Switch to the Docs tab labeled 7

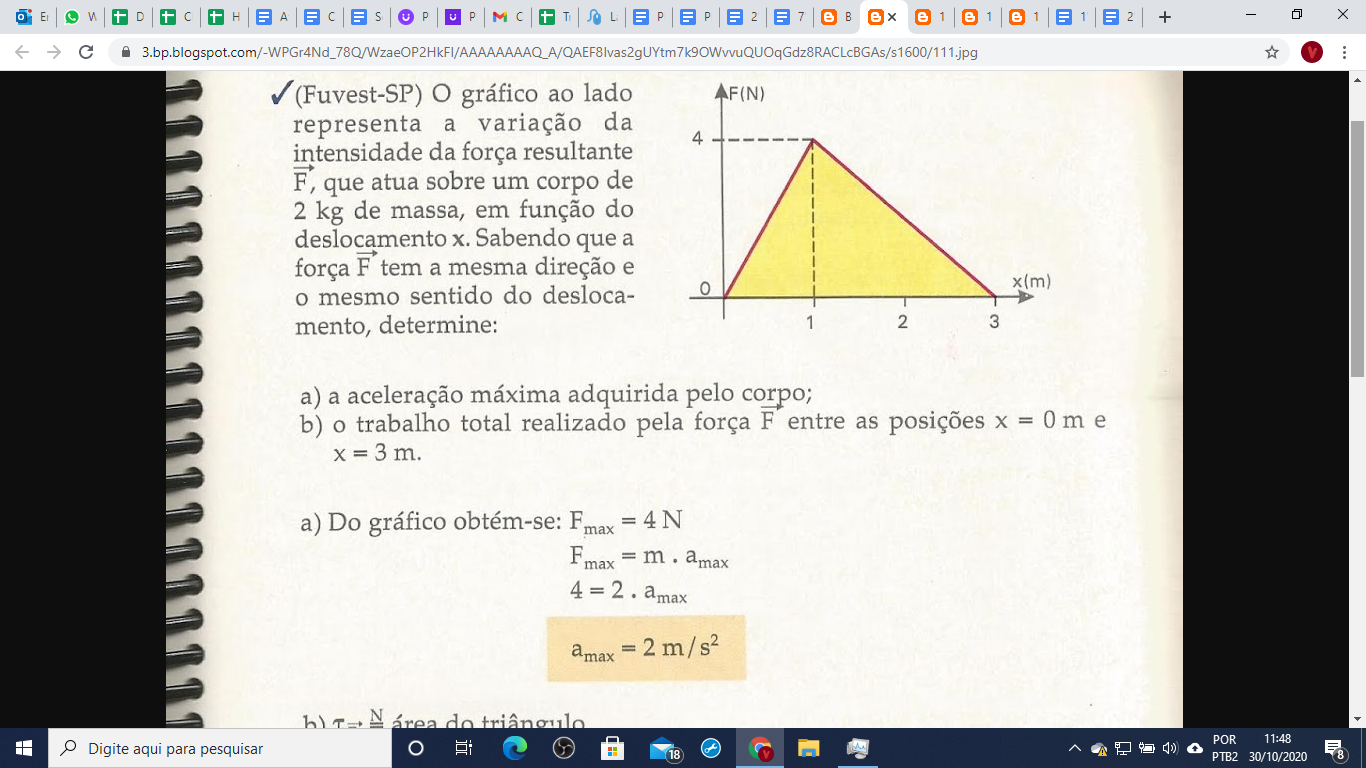(790, 17)
